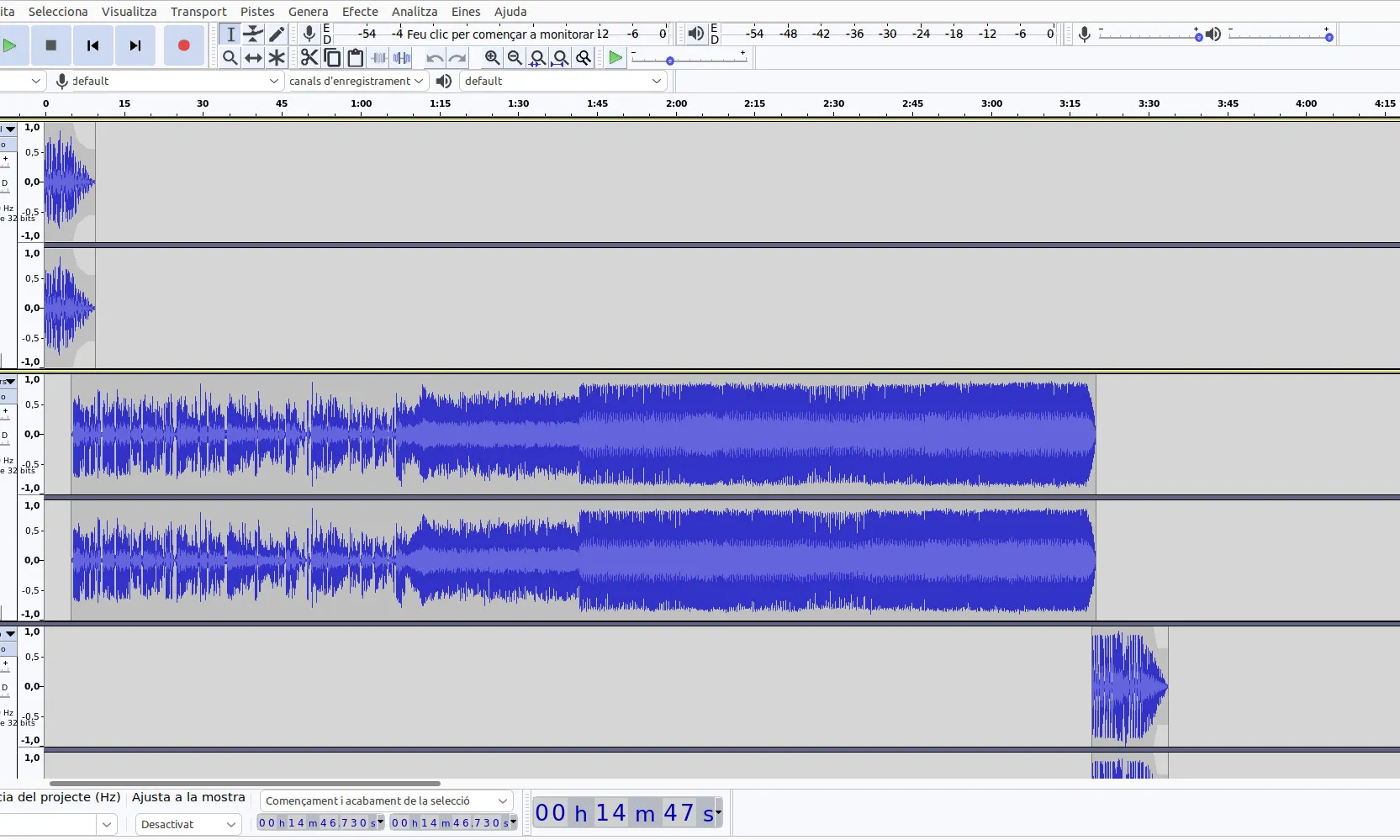Activate the Multi-tool asterisk button
The image size is (1400, 840).
click(x=277, y=57)
